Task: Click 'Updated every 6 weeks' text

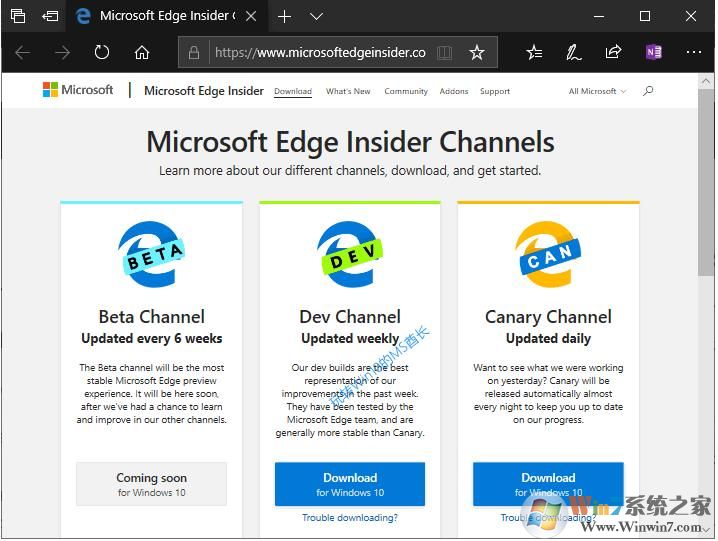Action: [x=152, y=339]
